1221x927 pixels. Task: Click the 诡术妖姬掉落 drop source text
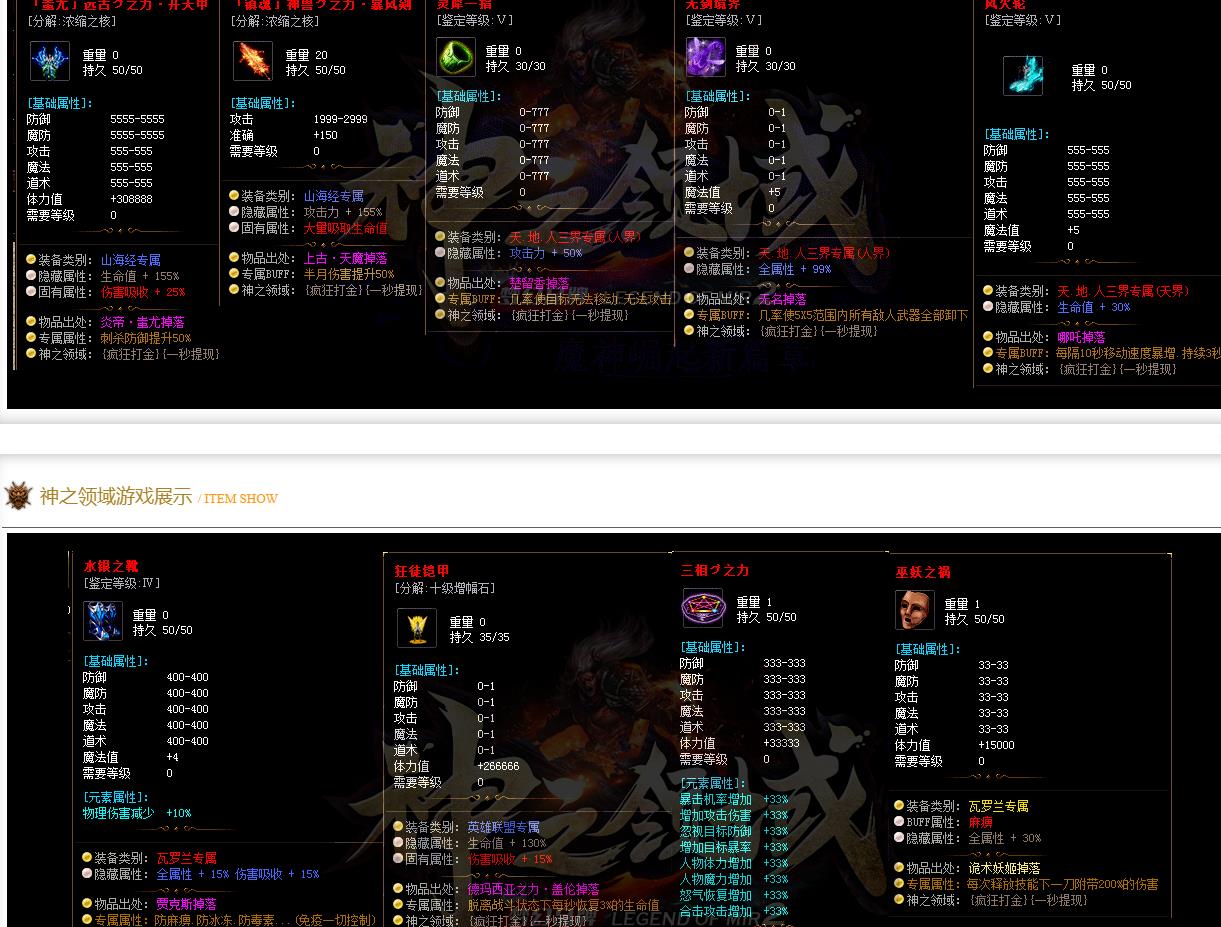(x=1004, y=868)
